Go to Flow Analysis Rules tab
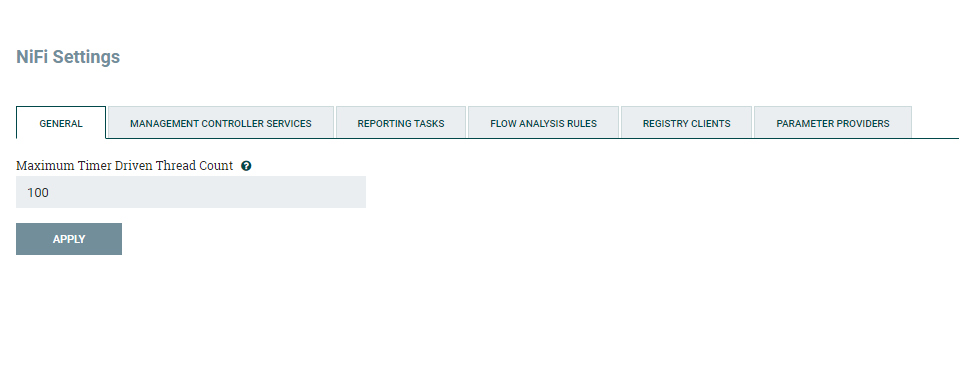 tap(543, 123)
